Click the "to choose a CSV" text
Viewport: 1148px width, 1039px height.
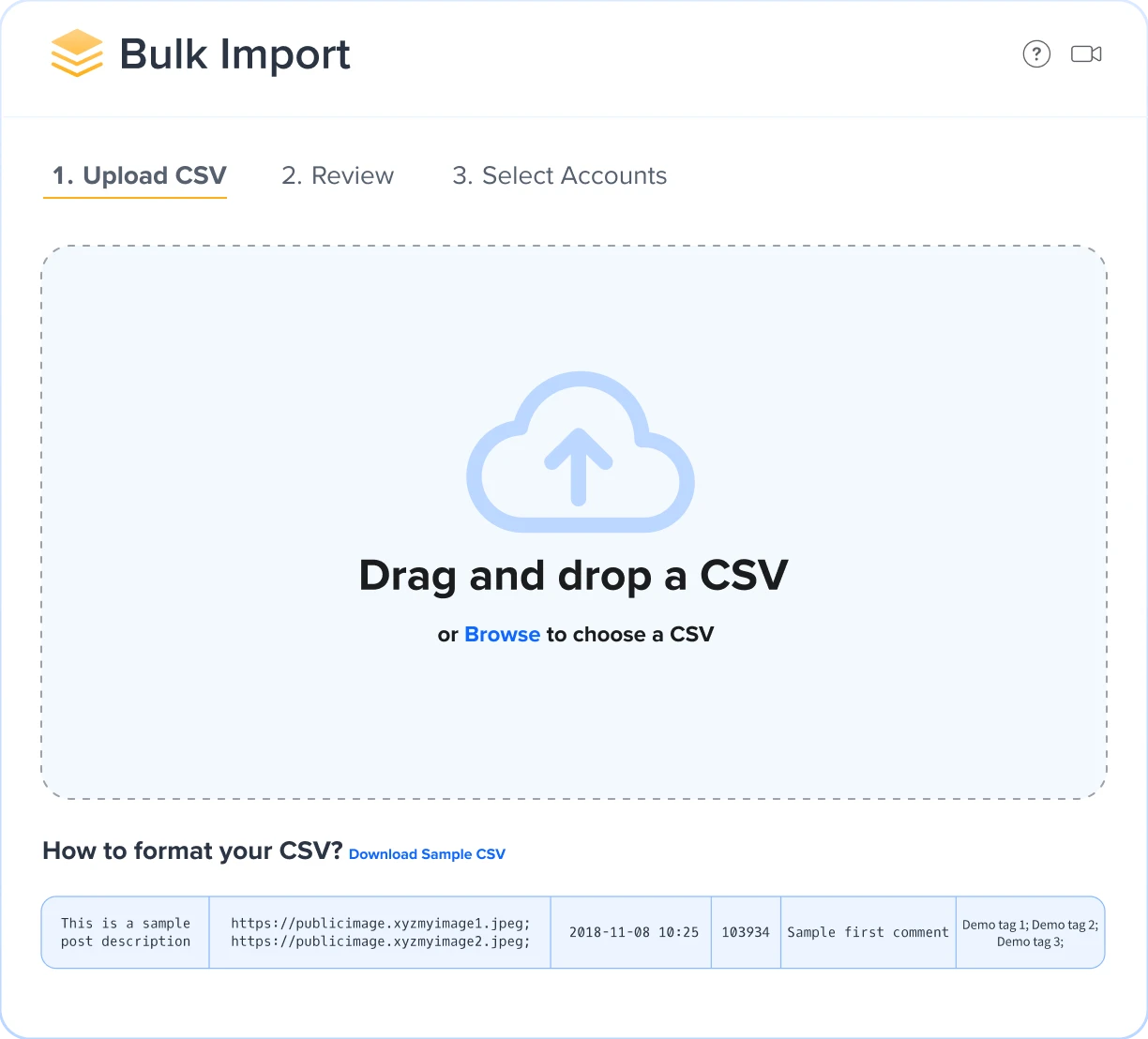coord(630,635)
